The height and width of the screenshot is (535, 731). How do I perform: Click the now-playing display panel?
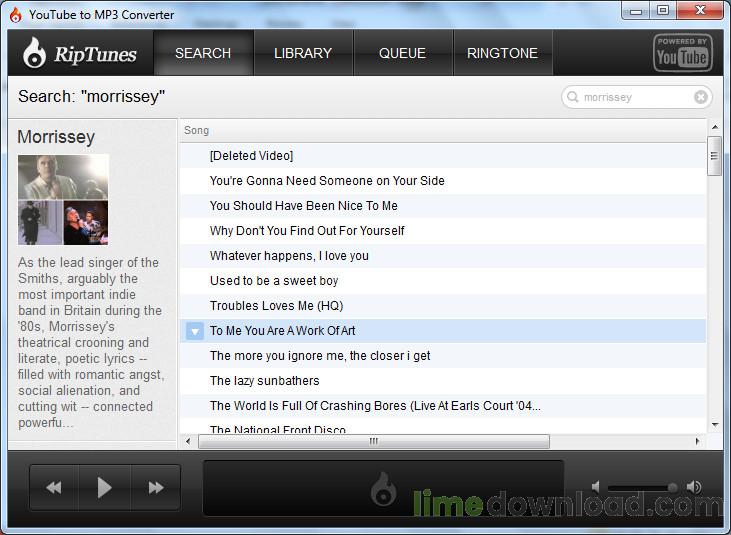tap(383, 487)
